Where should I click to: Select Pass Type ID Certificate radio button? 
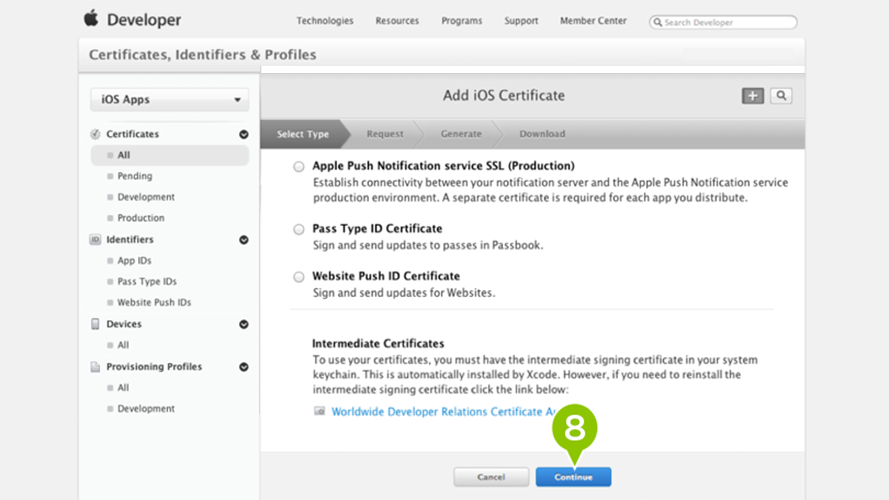coord(299,229)
